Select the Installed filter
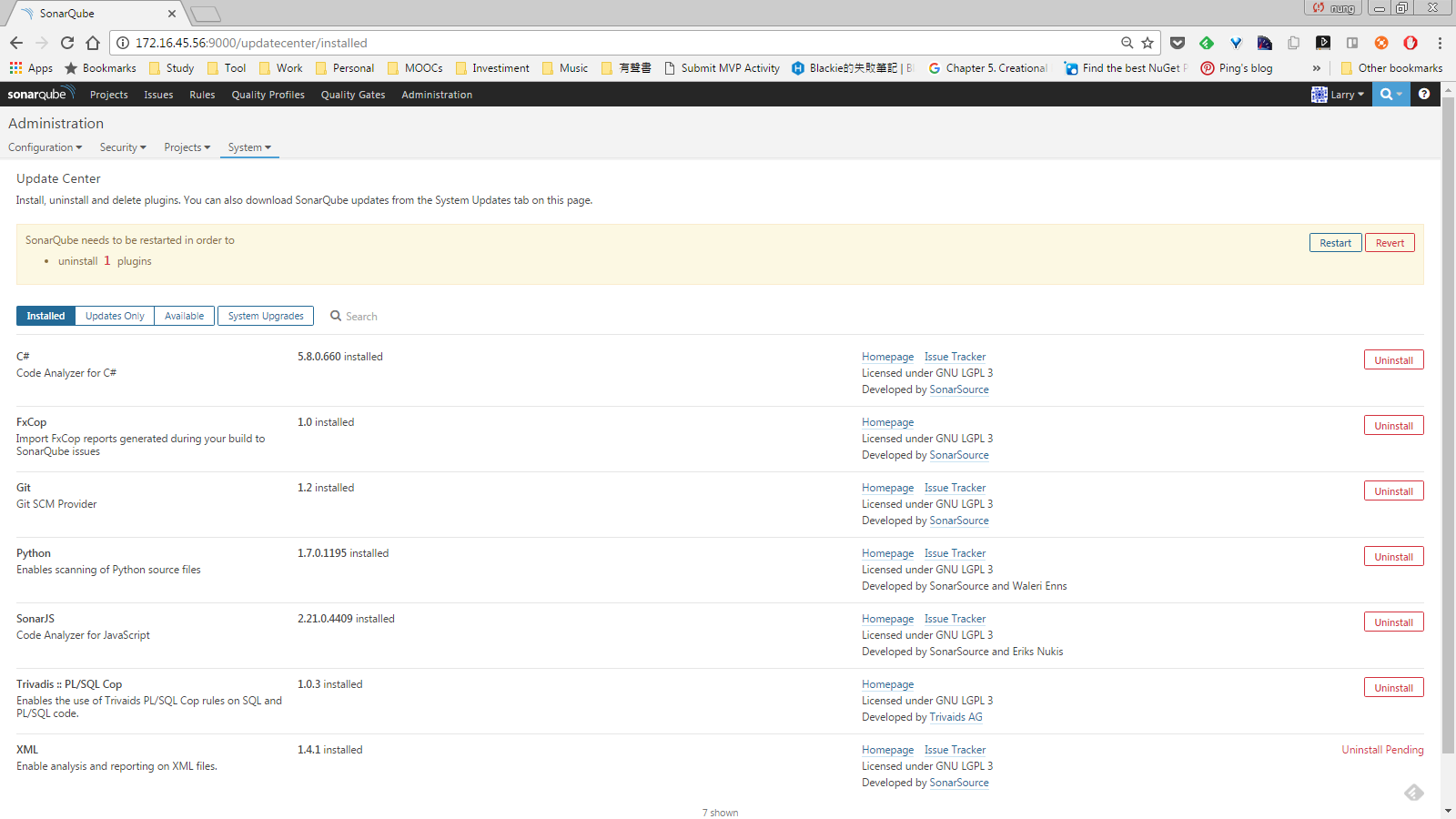Viewport: 1456px width, 819px height. pos(45,316)
